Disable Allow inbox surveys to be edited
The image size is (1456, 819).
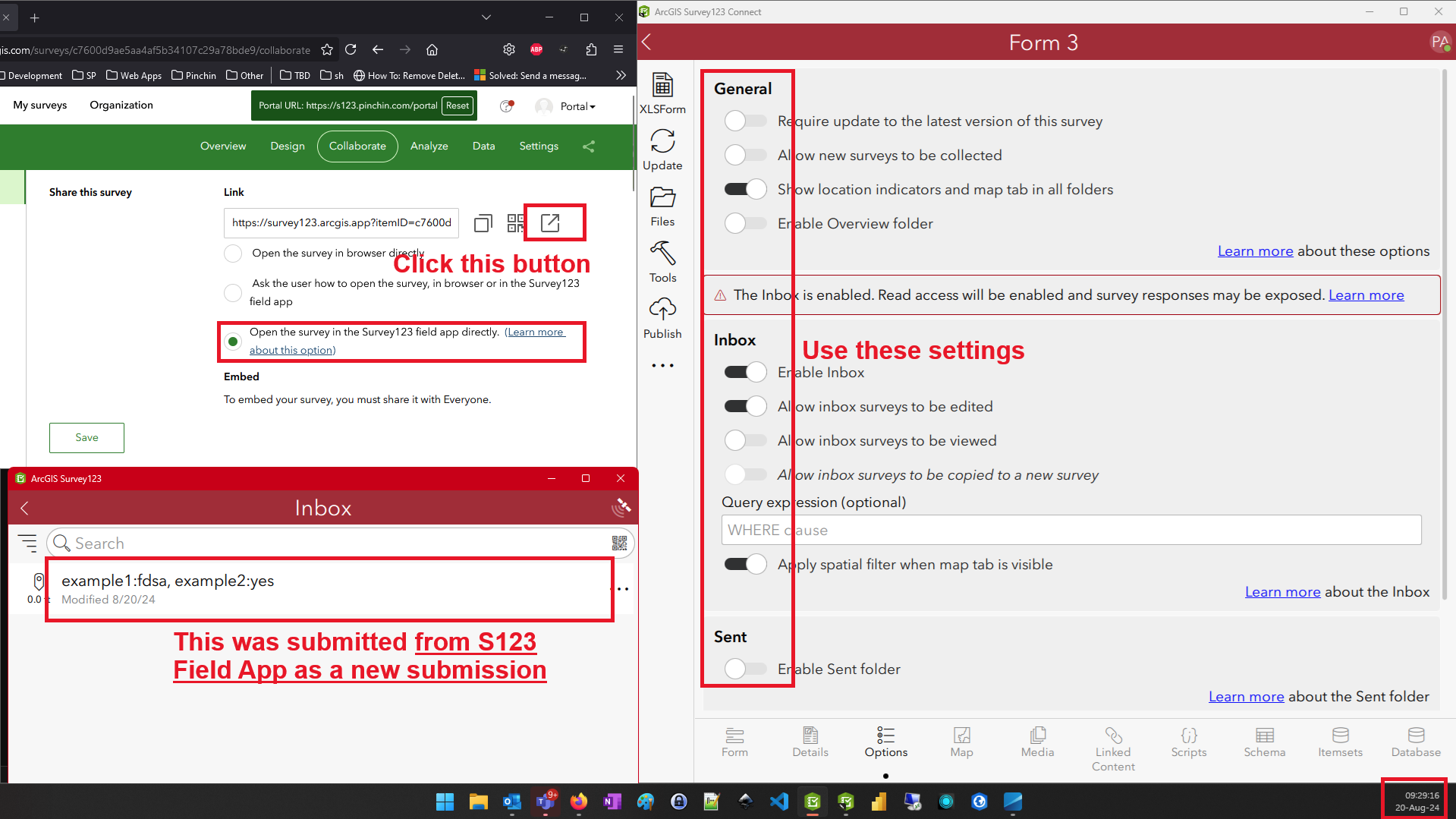click(x=744, y=406)
